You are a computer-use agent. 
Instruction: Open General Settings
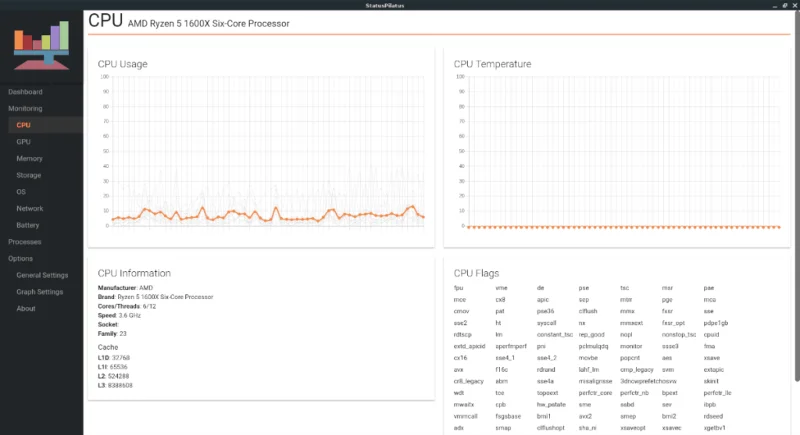pos(42,275)
